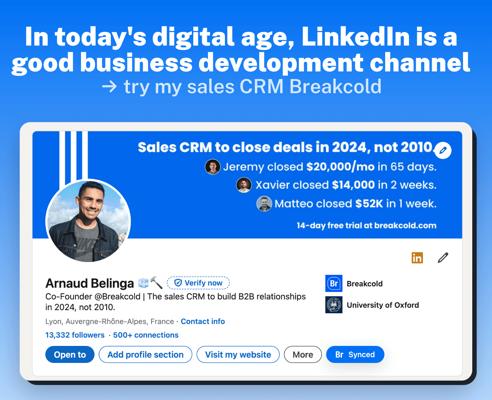492x400 pixels.
Task: Click Jeremy's small avatar in the banner
Action: 213,167
